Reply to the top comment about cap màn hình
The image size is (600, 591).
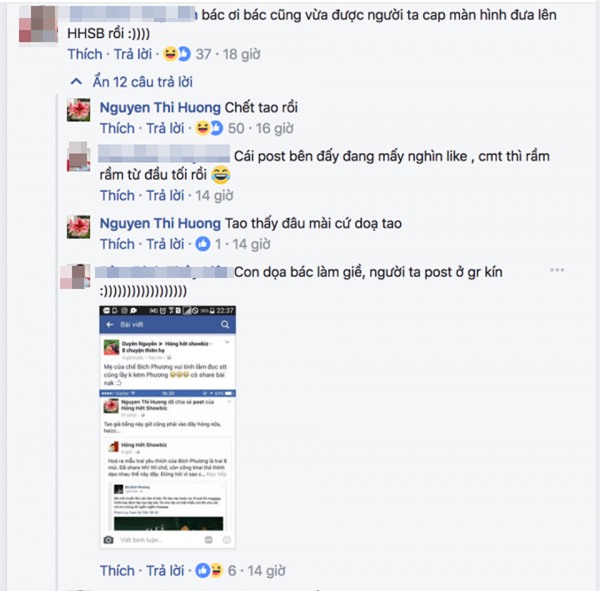coord(133,54)
